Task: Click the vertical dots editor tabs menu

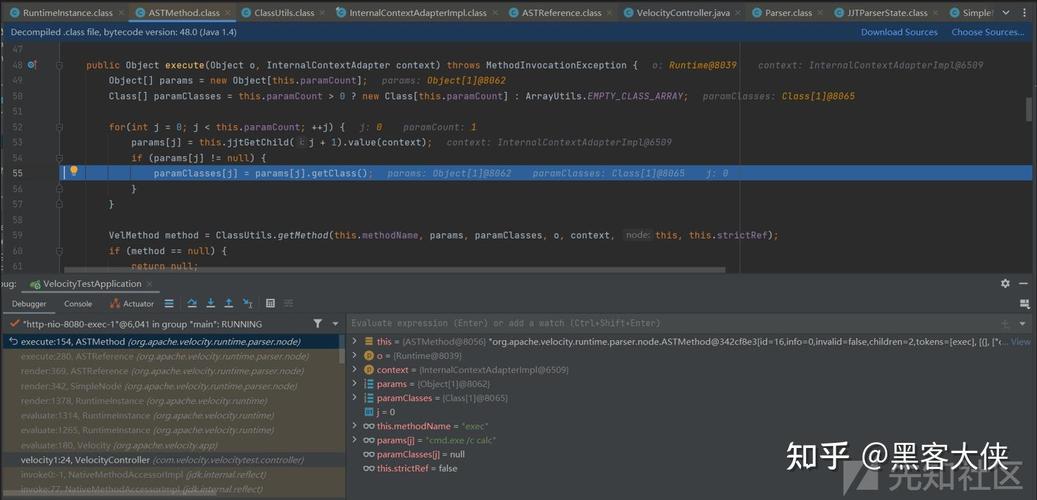Action: tap(1025, 13)
